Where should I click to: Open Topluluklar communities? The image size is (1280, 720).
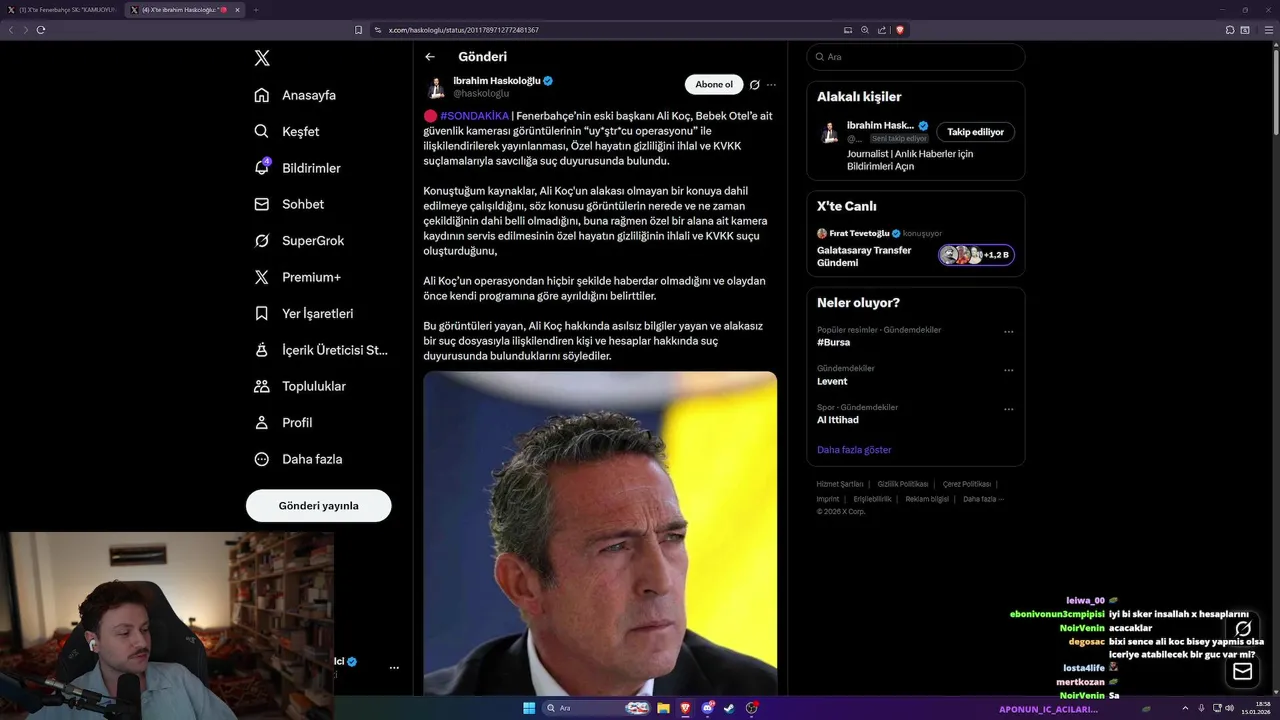pyautogui.click(x=300, y=386)
